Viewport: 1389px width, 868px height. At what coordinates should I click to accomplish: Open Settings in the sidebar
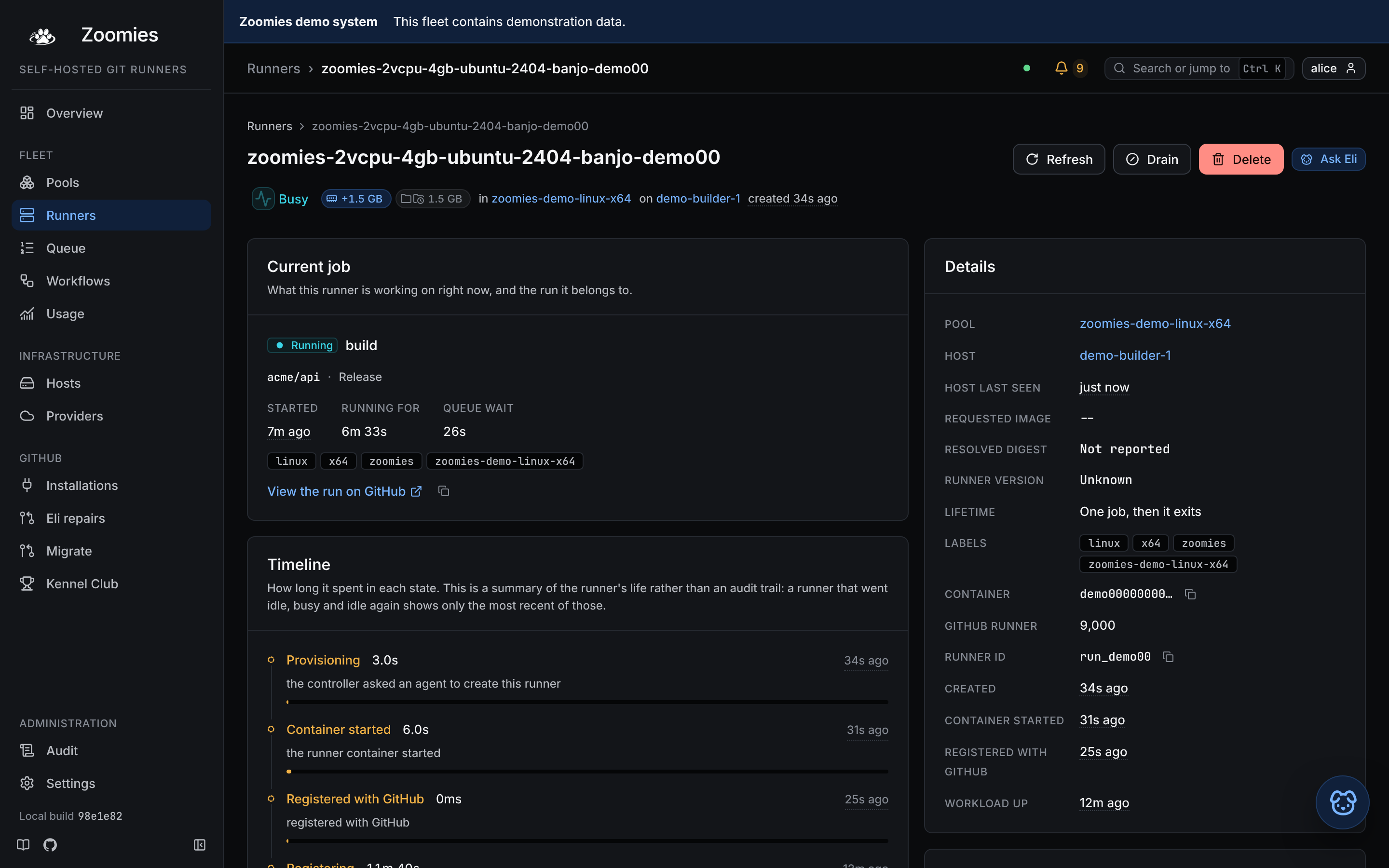coord(111,783)
